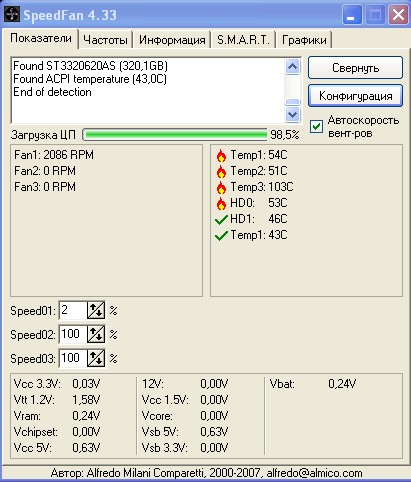Click the flame icon next to Temp1: 54C

221,156
